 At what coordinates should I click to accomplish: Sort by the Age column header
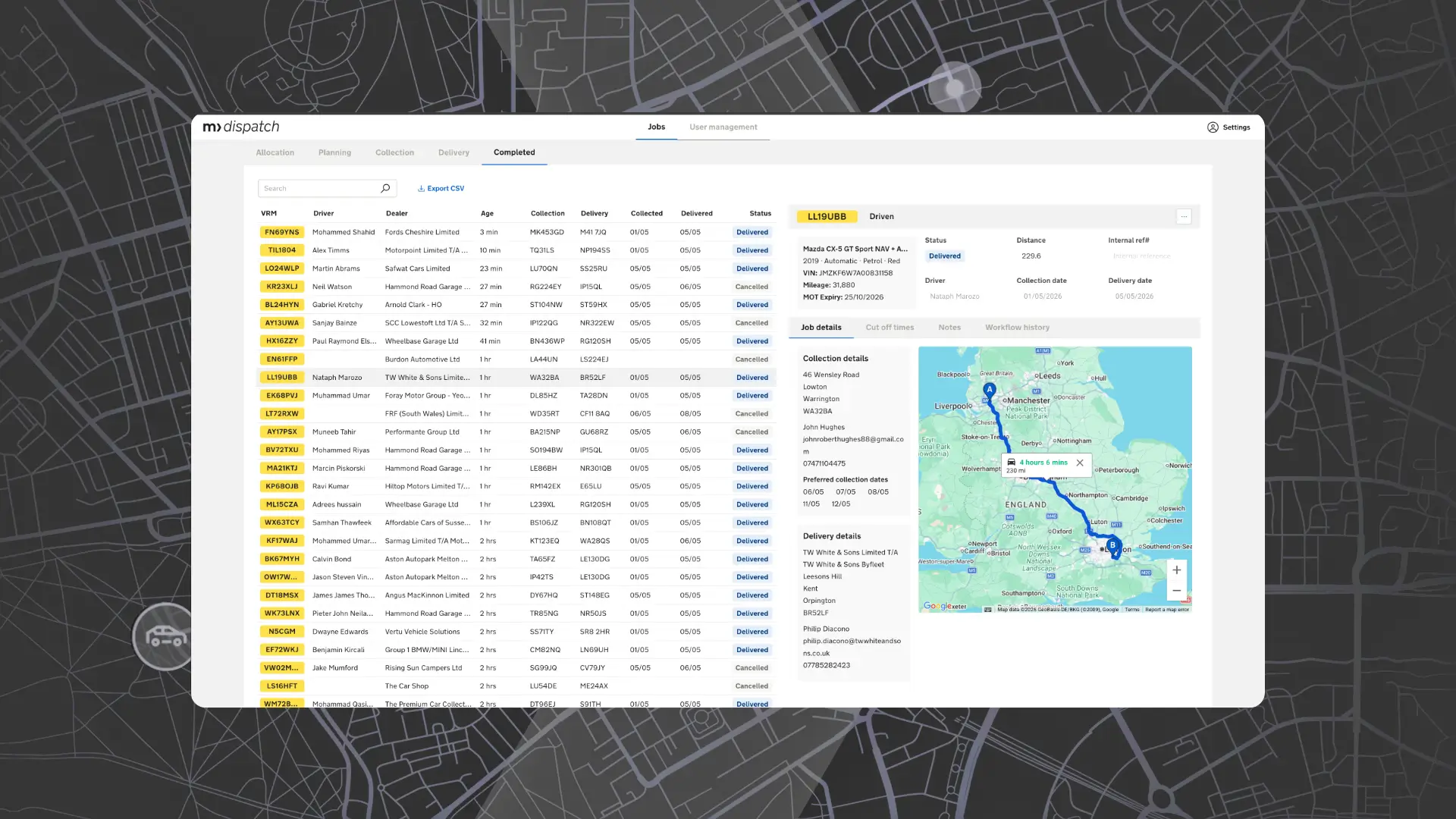(487, 214)
